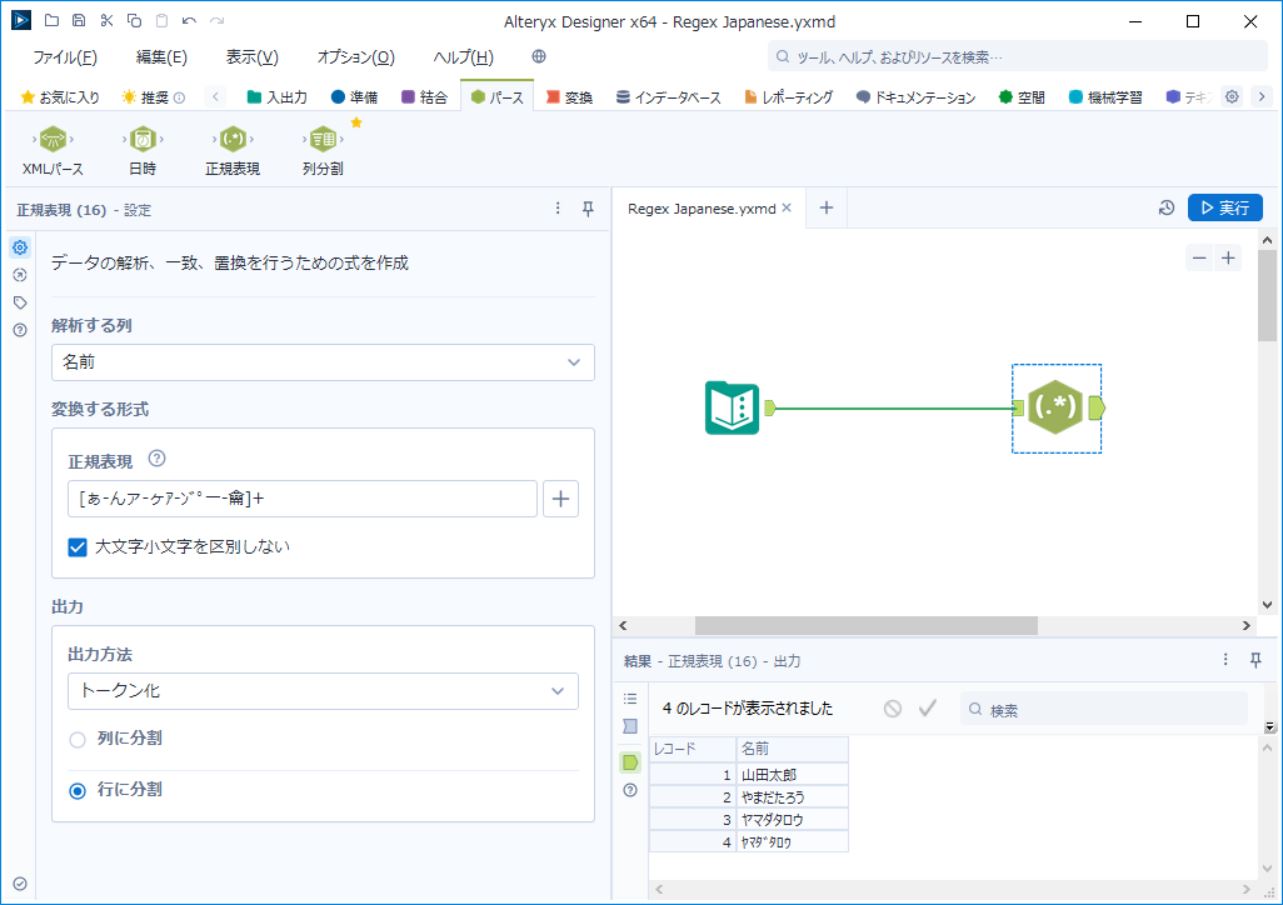This screenshot has width=1283, height=905.
Task: Click the Input Data book node
Action: (732, 408)
